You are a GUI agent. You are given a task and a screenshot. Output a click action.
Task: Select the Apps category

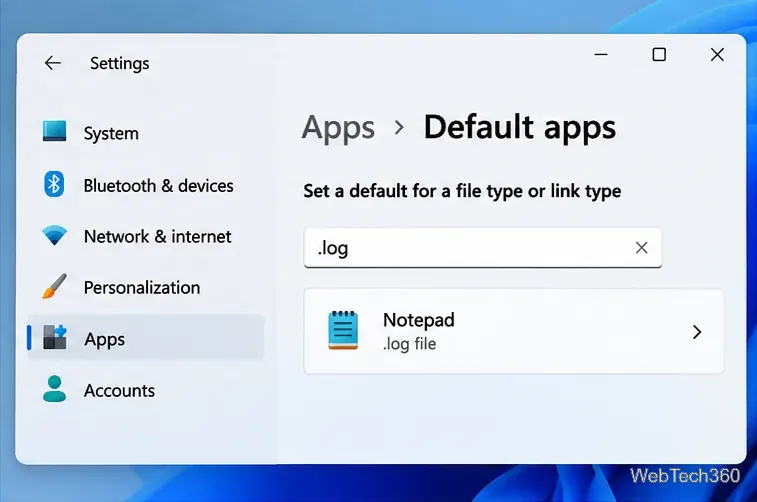tap(145, 338)
